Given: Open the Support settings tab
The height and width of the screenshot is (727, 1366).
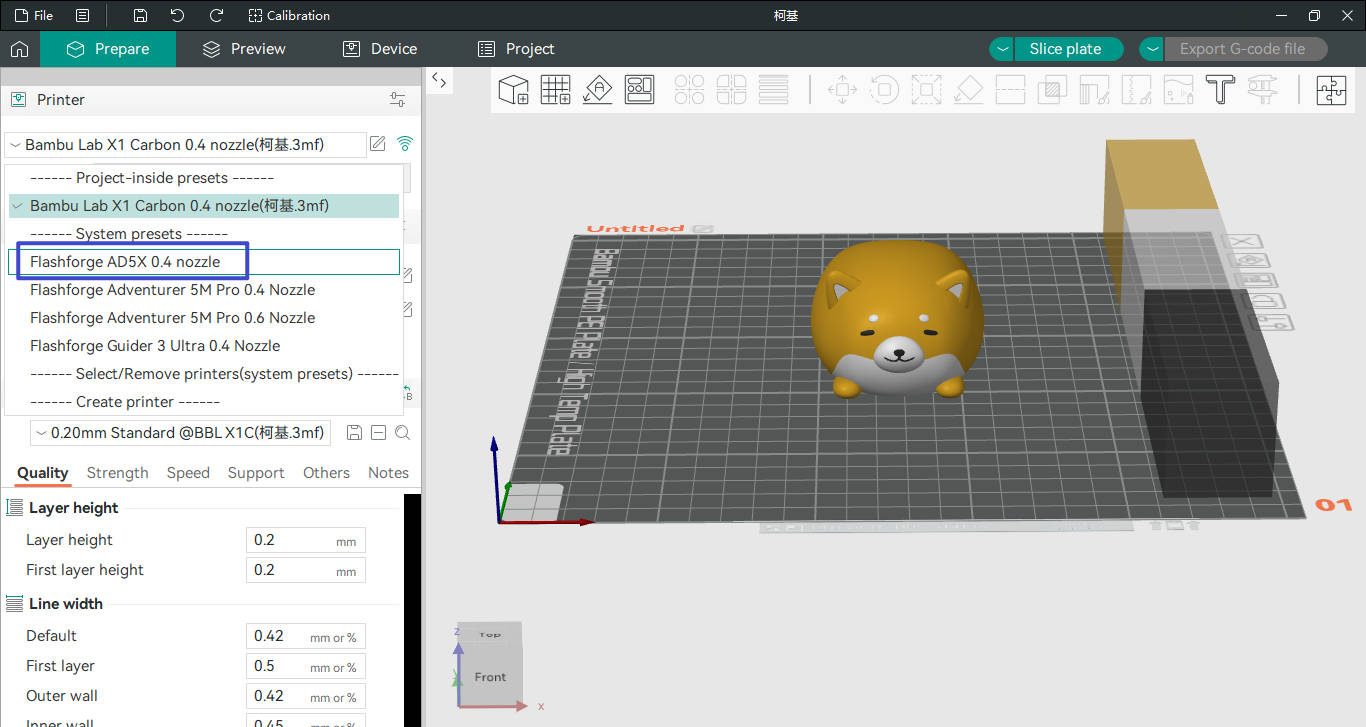Looking at the screenshot, I should point(256,473).
